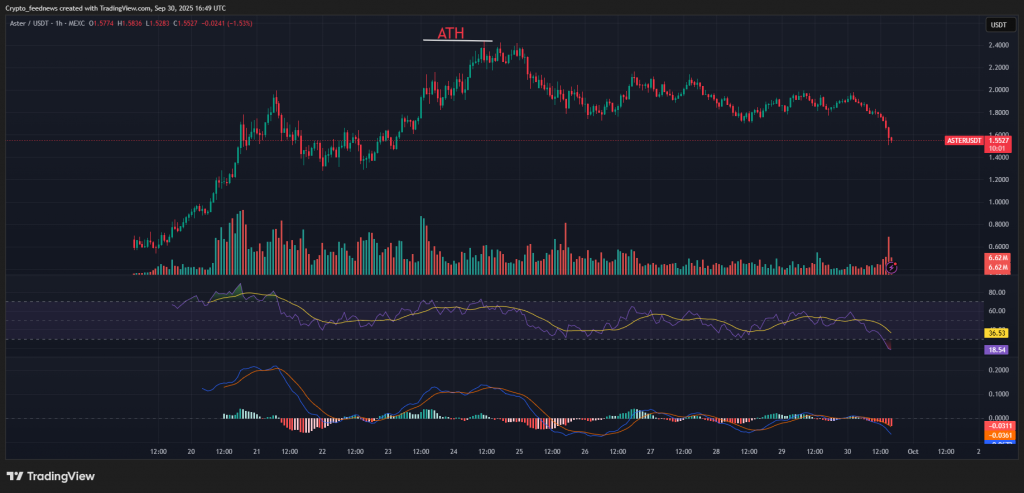Click the ASTERUSDT red symbol label
This screenshot has height=493, width=1024.
(966, 141)
